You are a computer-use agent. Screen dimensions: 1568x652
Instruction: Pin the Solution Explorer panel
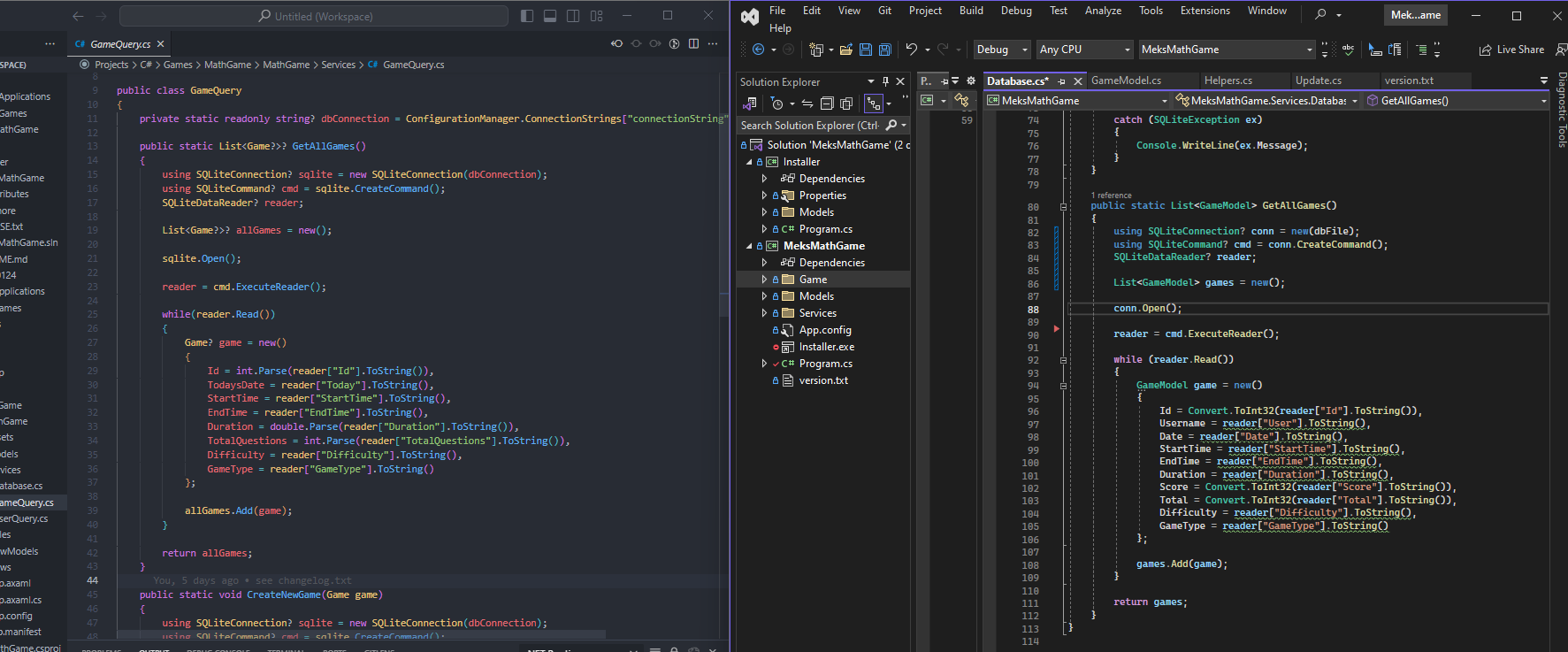pyautogui.click(x=885, y=81)
